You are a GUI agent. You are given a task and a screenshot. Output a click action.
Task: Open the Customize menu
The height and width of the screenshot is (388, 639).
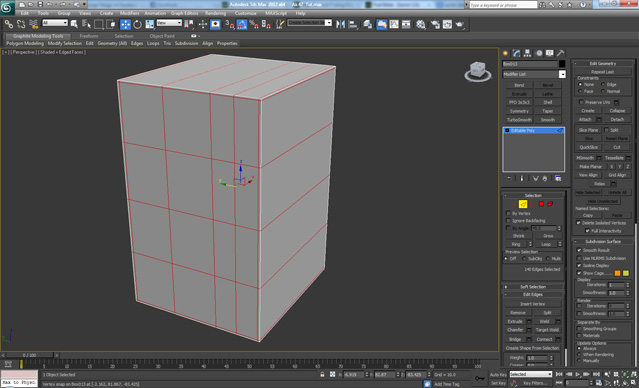point(246,13)
